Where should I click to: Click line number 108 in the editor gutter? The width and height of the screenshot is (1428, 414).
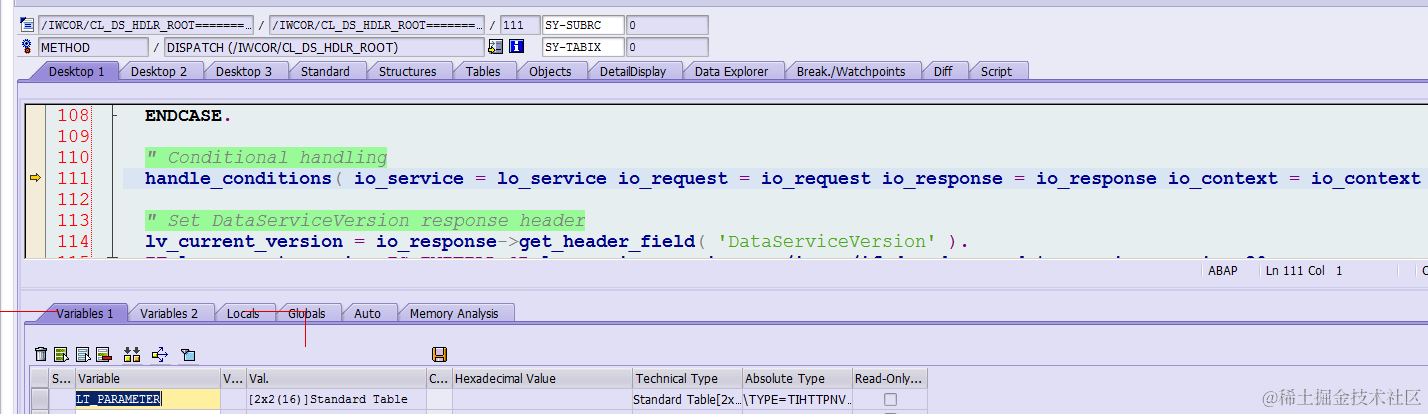74,116
